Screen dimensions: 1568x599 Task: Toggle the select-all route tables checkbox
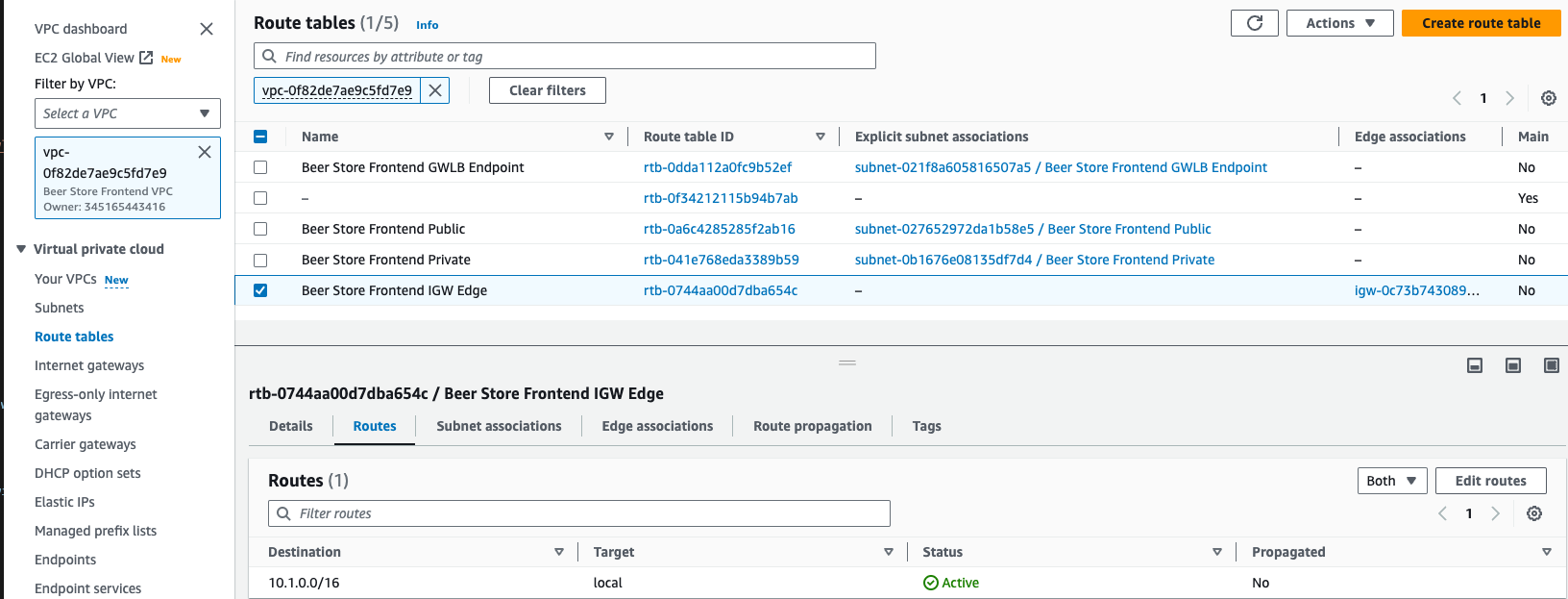[260, 137]
